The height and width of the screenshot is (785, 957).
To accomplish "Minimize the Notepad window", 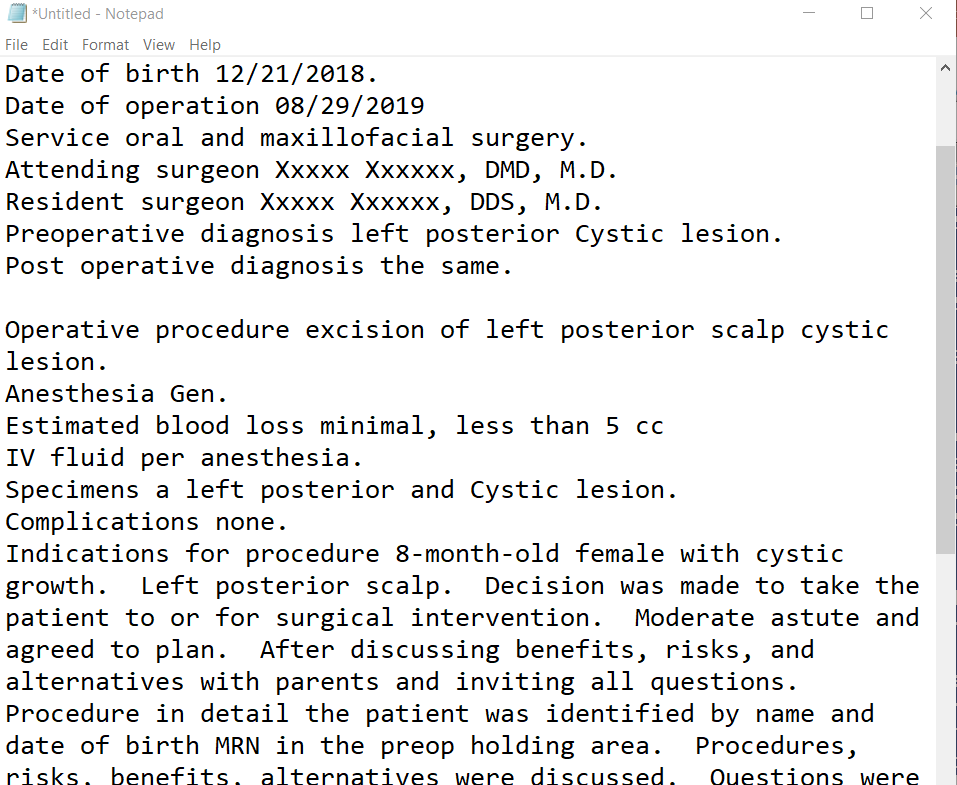I will pos(809,13).
